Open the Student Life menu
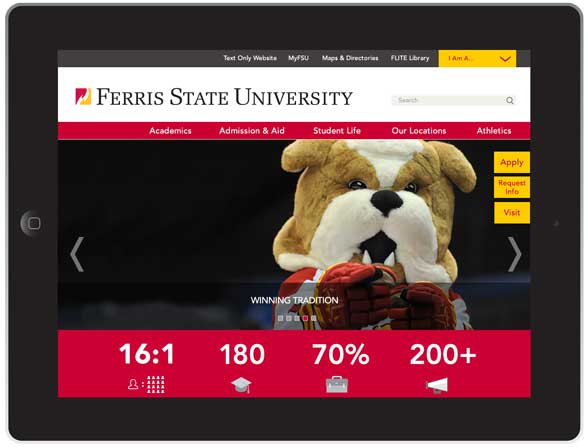 [x=337, y=131]
